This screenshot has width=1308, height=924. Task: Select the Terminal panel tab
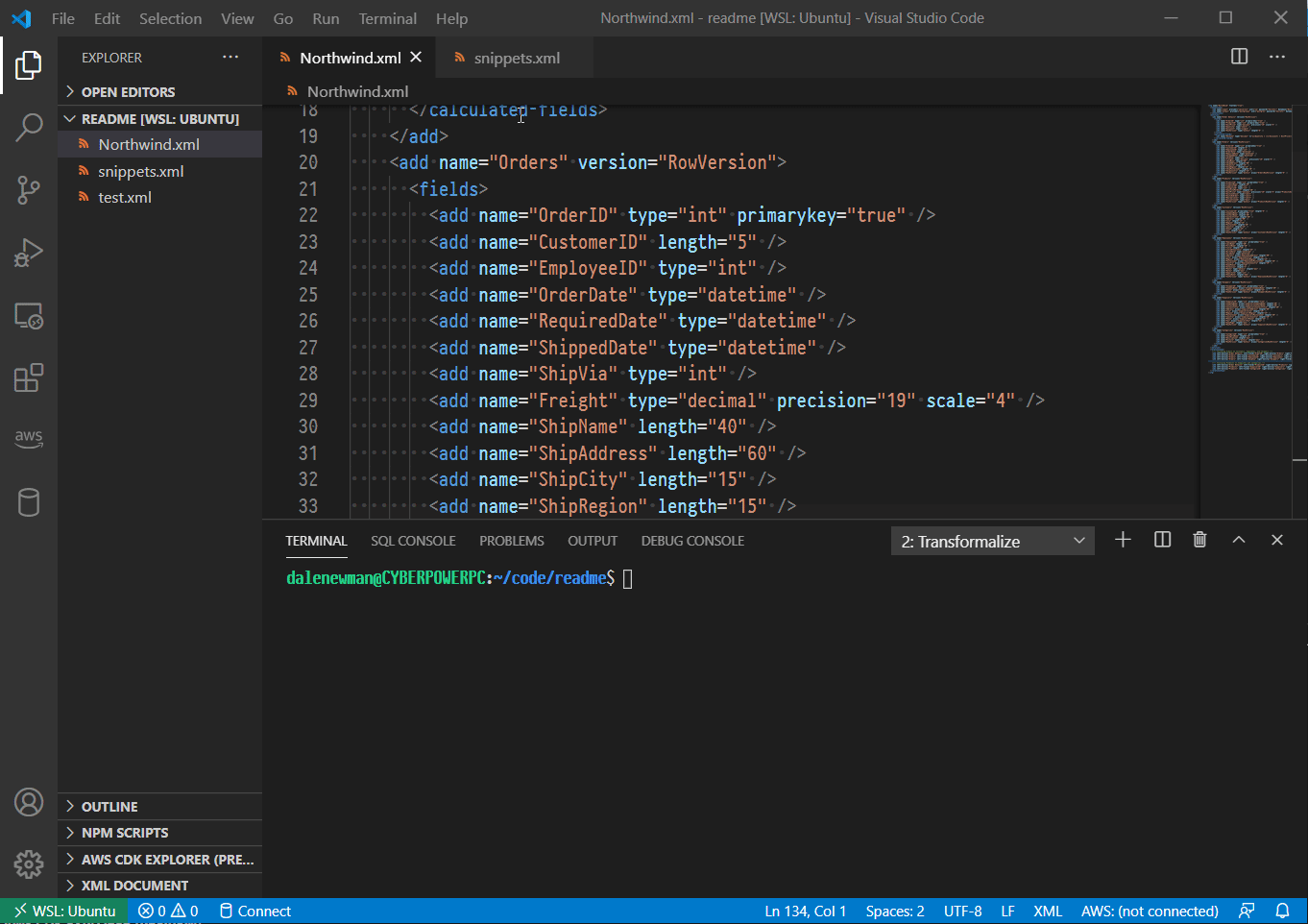[316, 541]
